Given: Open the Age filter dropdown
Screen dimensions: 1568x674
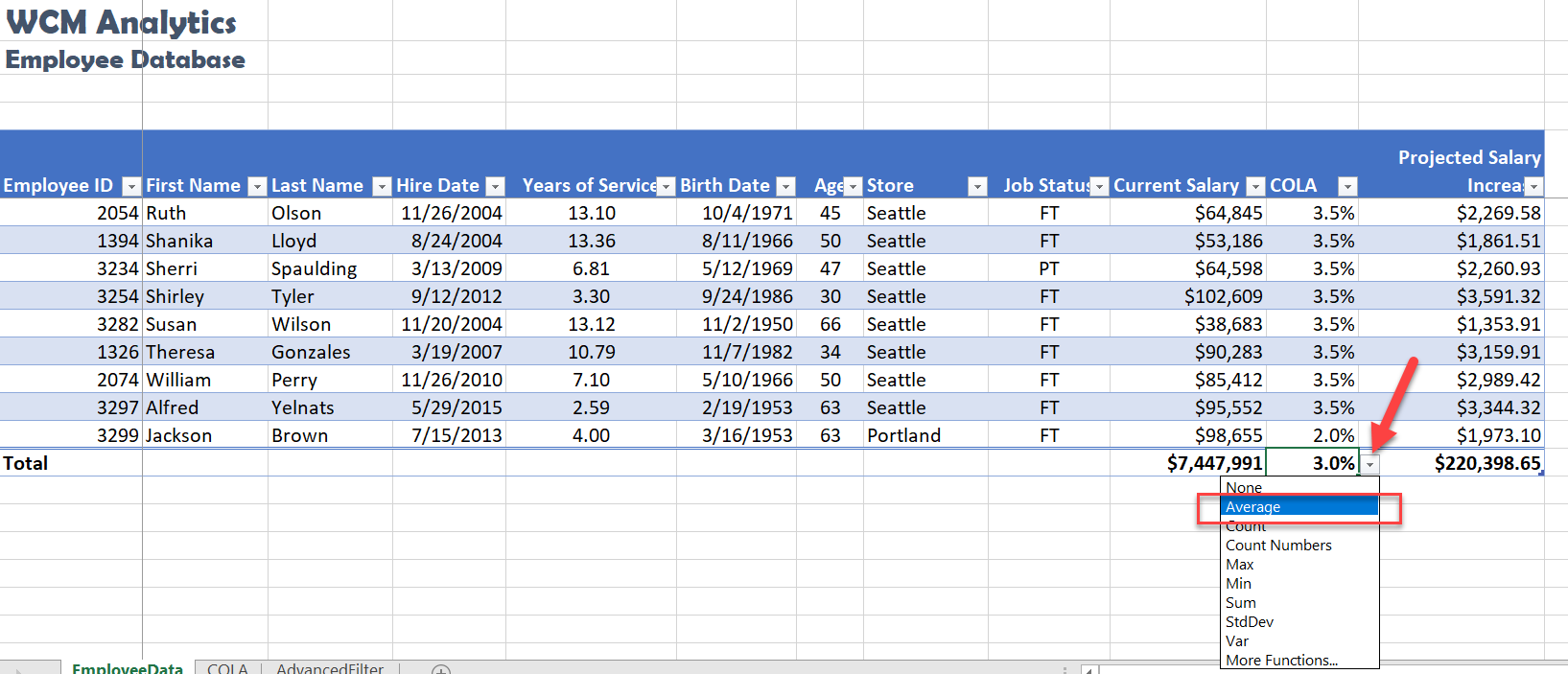Looking at the screenshot, I should pos(853,186).
